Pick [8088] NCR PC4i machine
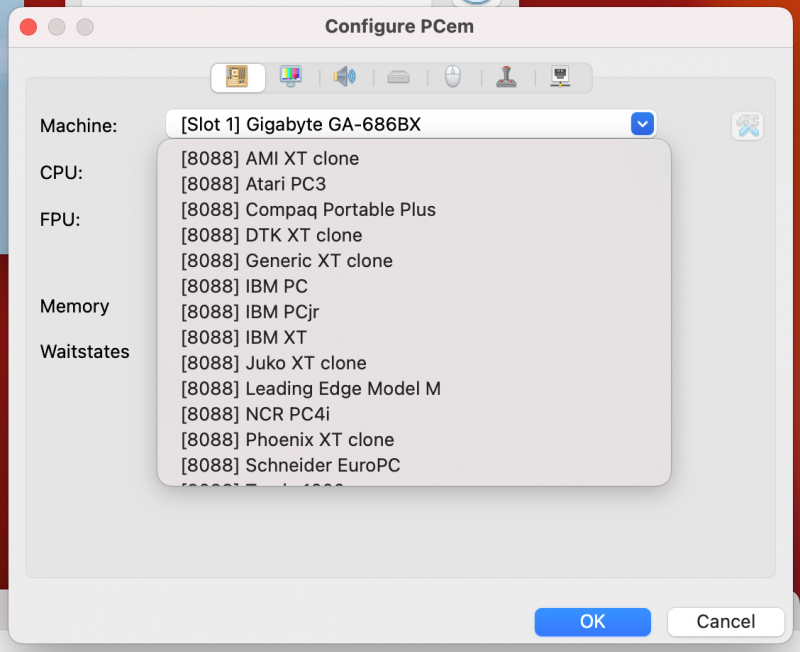Screen dimensions: 800x652 (x=414, y=414)
